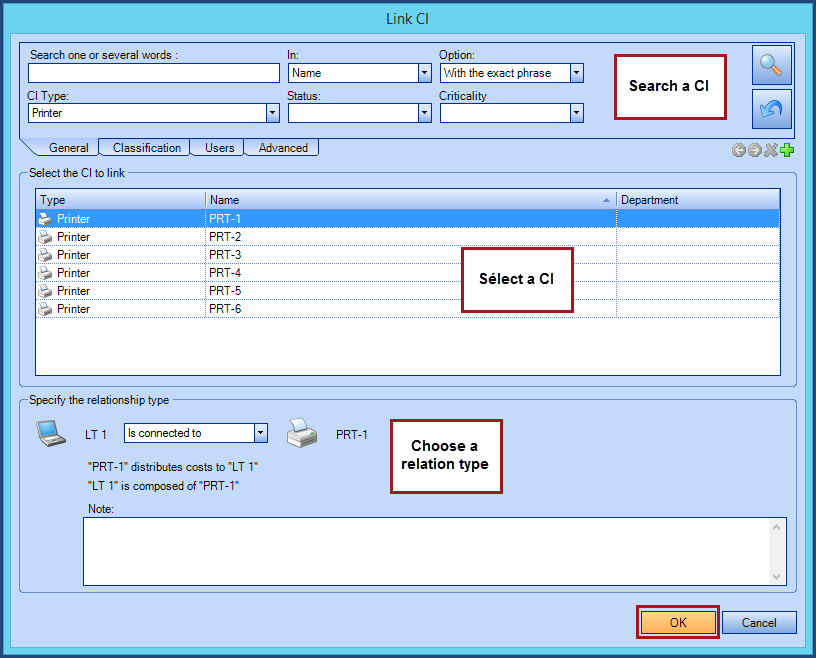Click the magnifying glass search icon
The image size is (816, 658).
coord(771,64)
